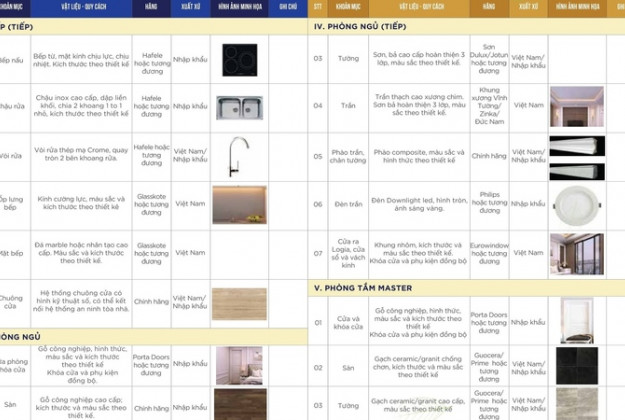Click the 'STT' column header

coord(318,8)
